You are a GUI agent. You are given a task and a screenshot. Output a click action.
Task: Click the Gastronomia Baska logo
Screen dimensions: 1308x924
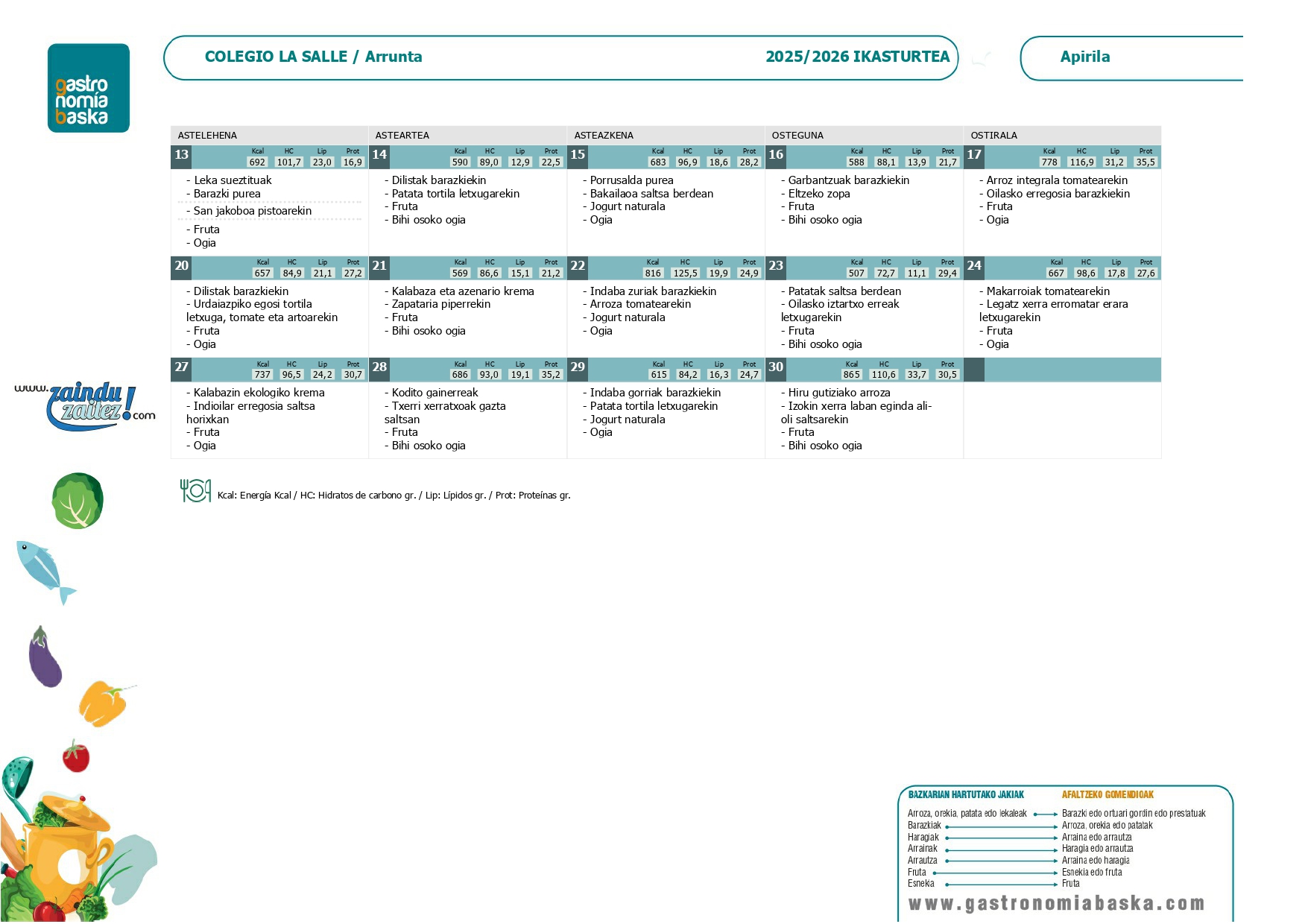point(89,88)
